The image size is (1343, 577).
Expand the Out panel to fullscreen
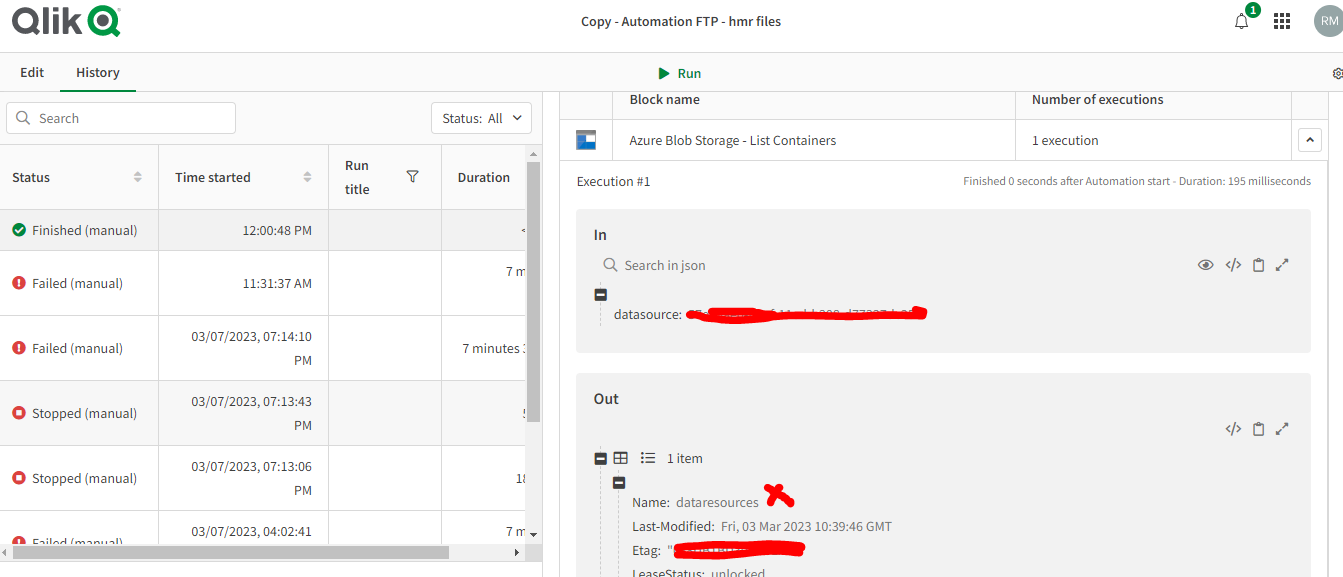coord(1282,429)
